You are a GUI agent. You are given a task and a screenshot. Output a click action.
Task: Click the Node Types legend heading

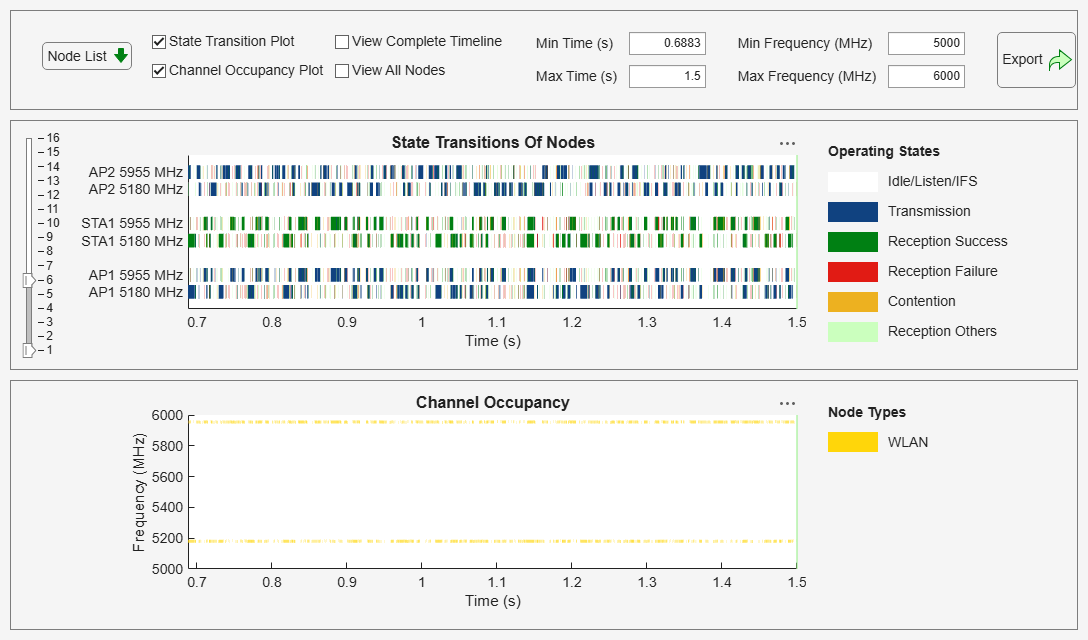point(867,412)
